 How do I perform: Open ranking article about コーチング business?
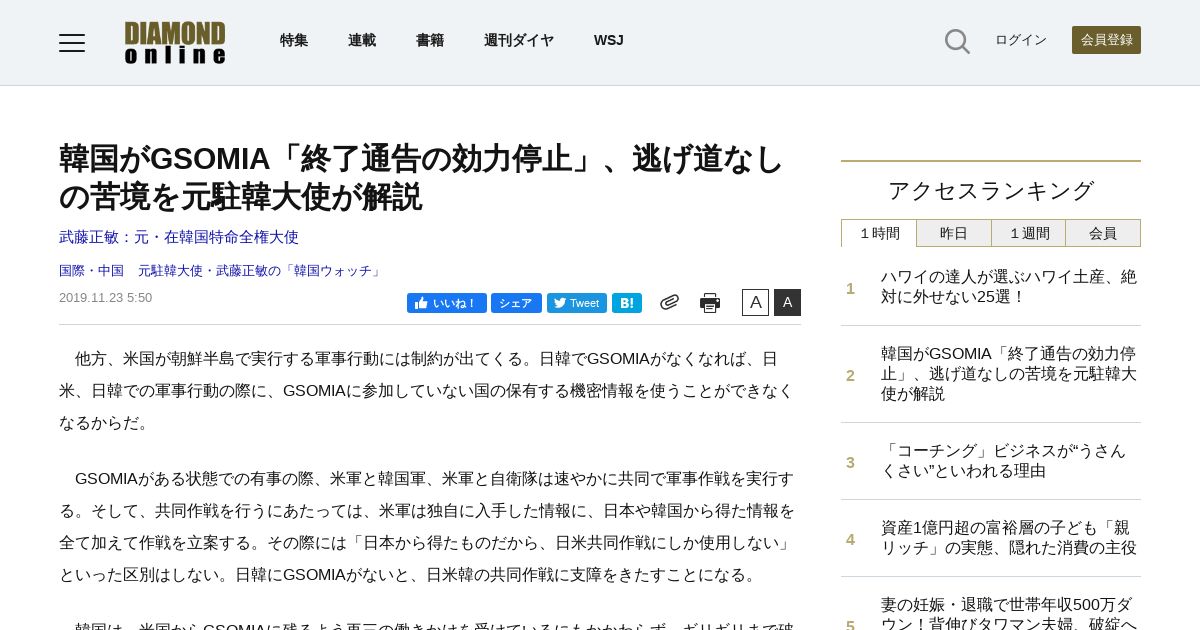(1004, 461)
